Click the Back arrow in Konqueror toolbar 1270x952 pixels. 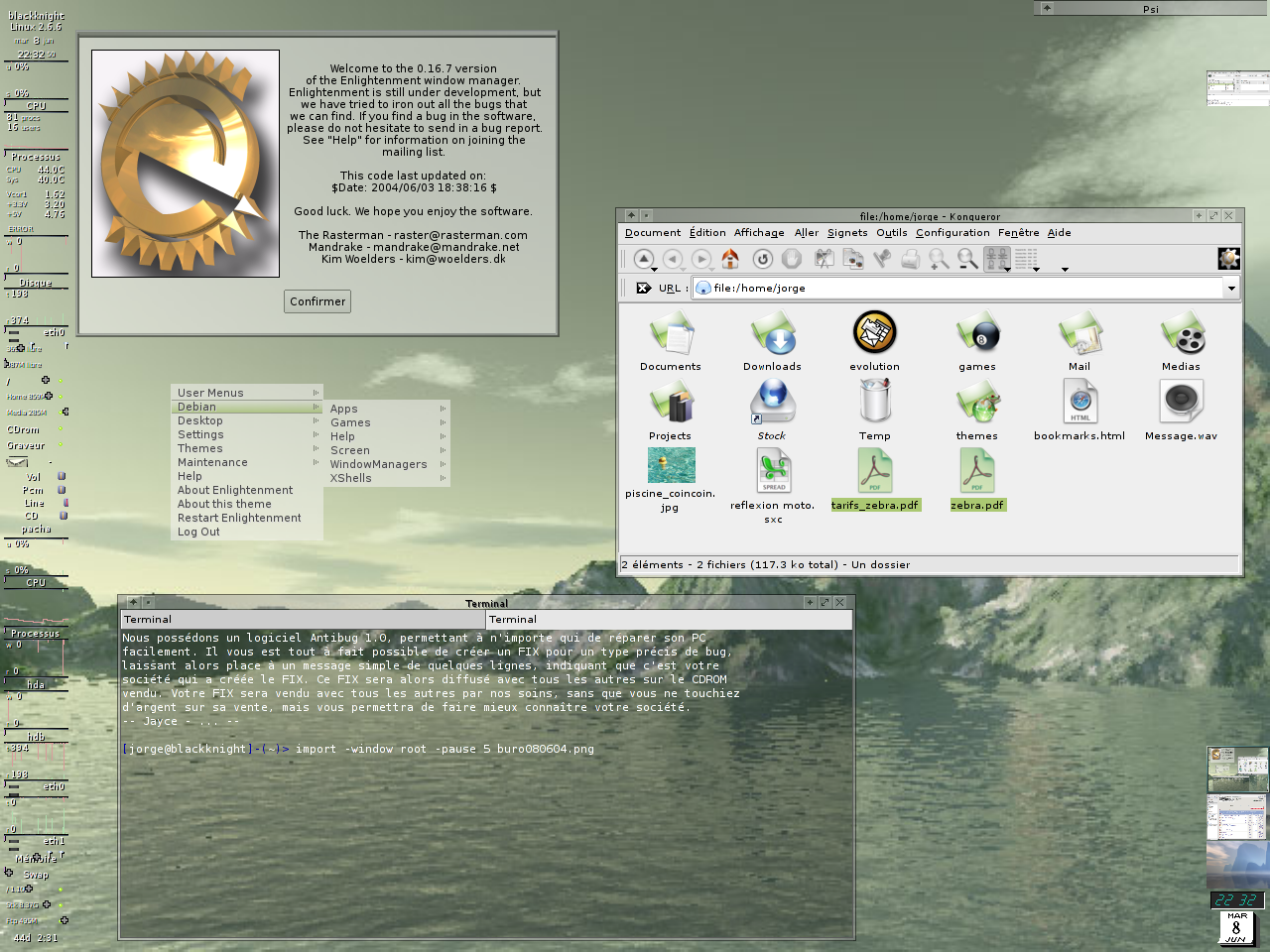pos(673,259)
